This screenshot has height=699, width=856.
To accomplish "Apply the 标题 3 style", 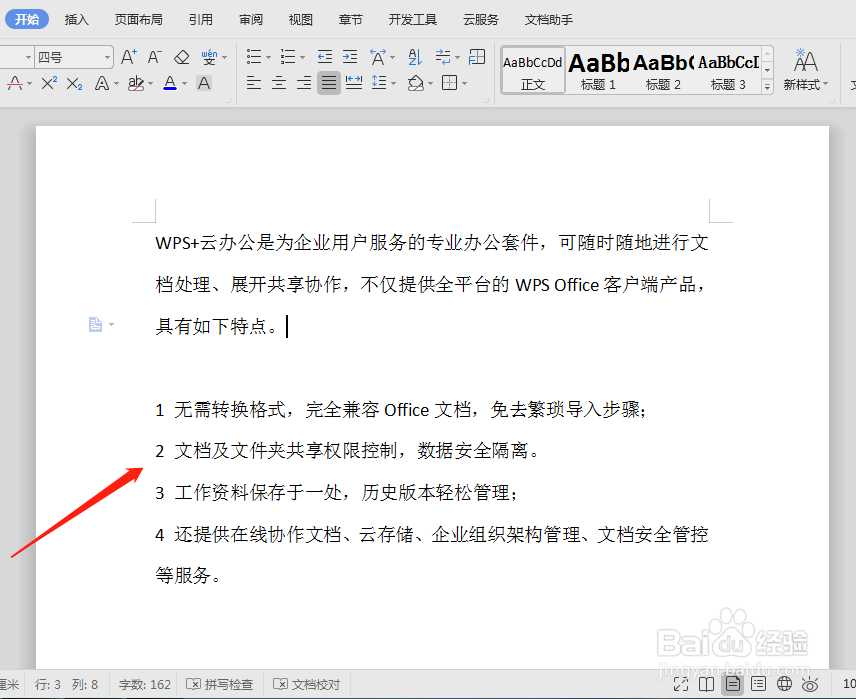I will [x=728, y=70].
